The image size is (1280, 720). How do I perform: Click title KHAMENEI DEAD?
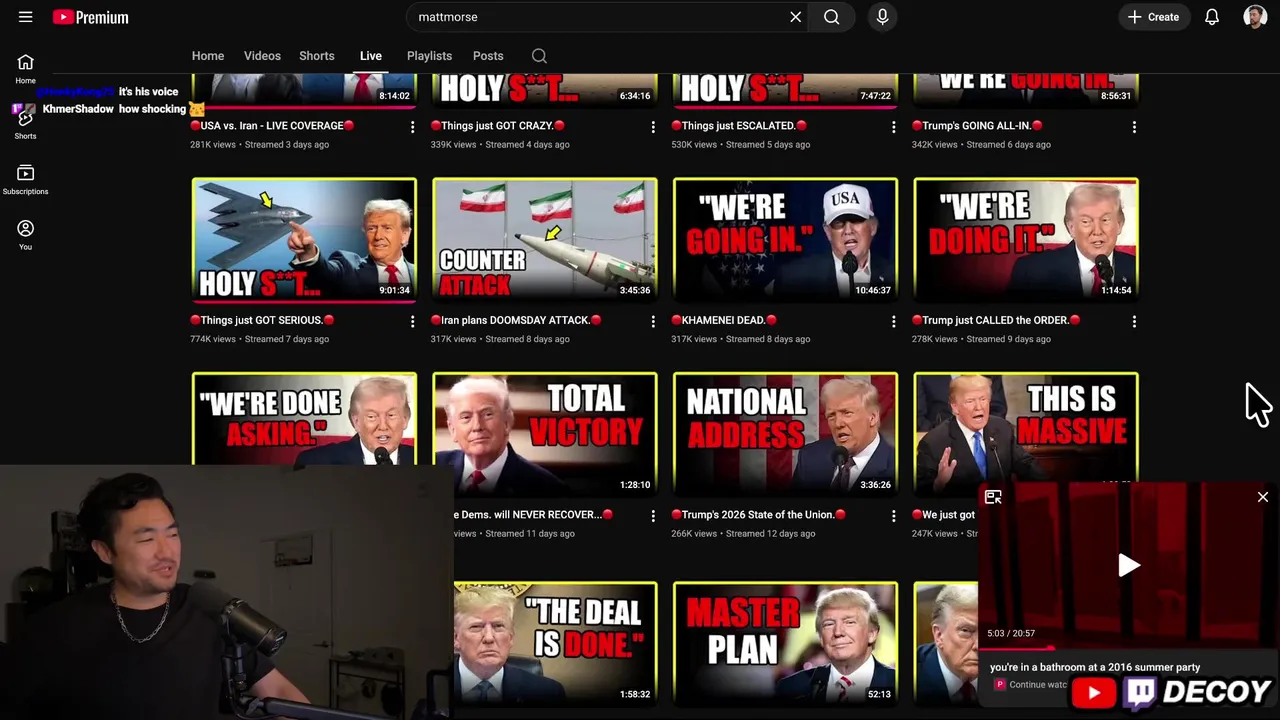click(724, 320)
